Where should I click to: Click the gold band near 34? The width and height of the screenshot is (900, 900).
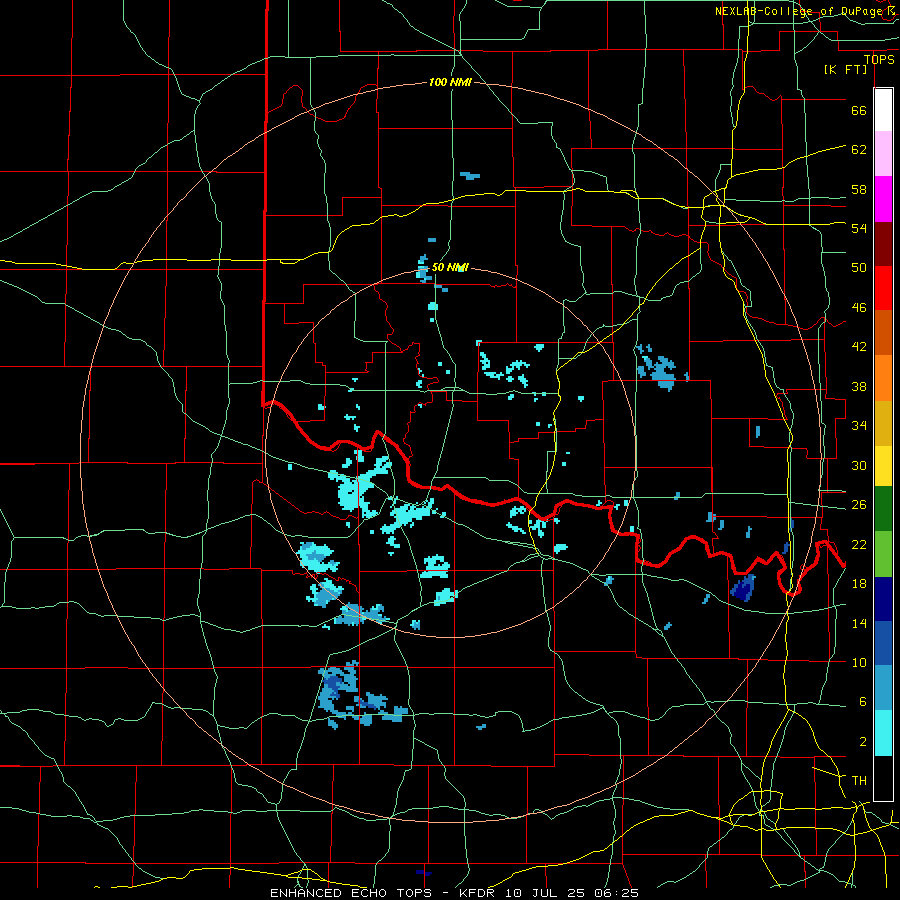[883, 423]
